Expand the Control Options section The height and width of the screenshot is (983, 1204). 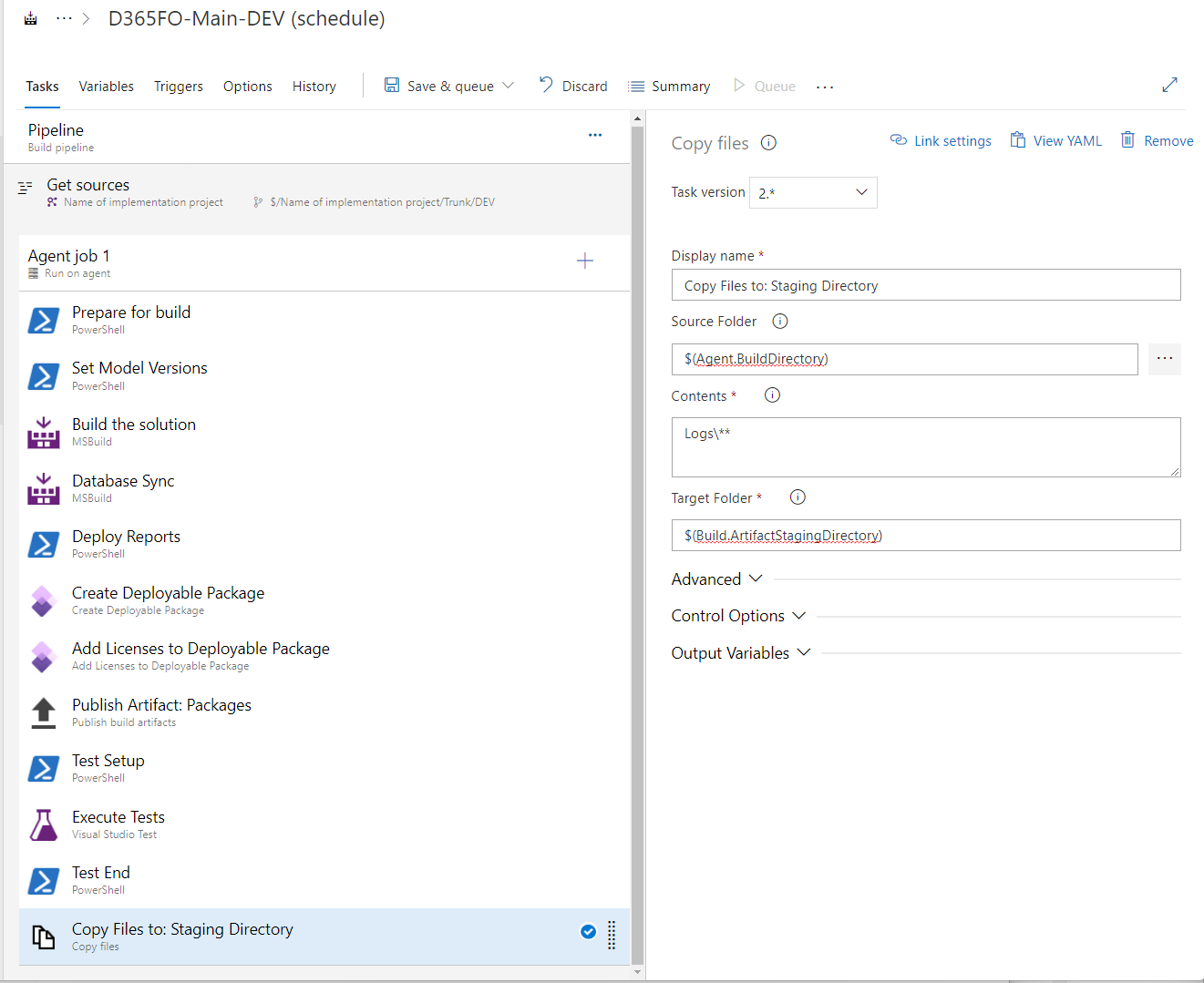click(738, 615)
